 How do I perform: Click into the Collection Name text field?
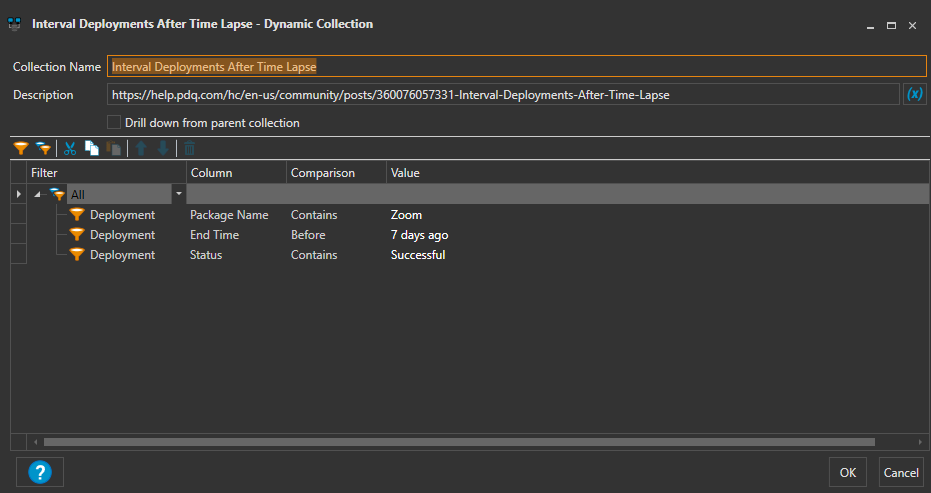(x=516, y=67)
